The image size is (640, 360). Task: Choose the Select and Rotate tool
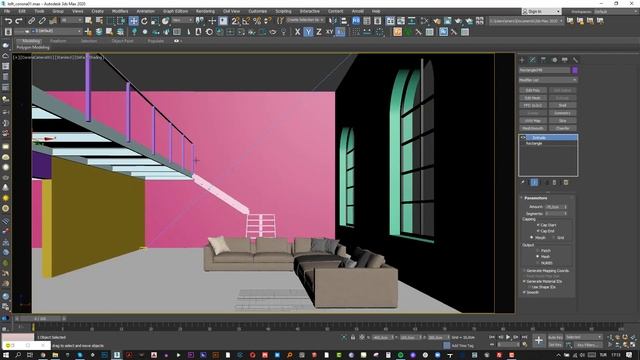click(144, 21)
